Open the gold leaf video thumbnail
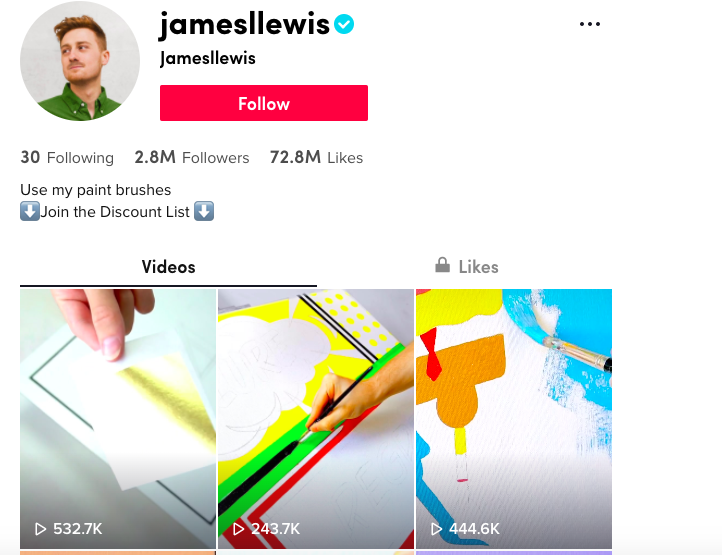The height and width of the screenshot is (555, 722). (118, 419)
